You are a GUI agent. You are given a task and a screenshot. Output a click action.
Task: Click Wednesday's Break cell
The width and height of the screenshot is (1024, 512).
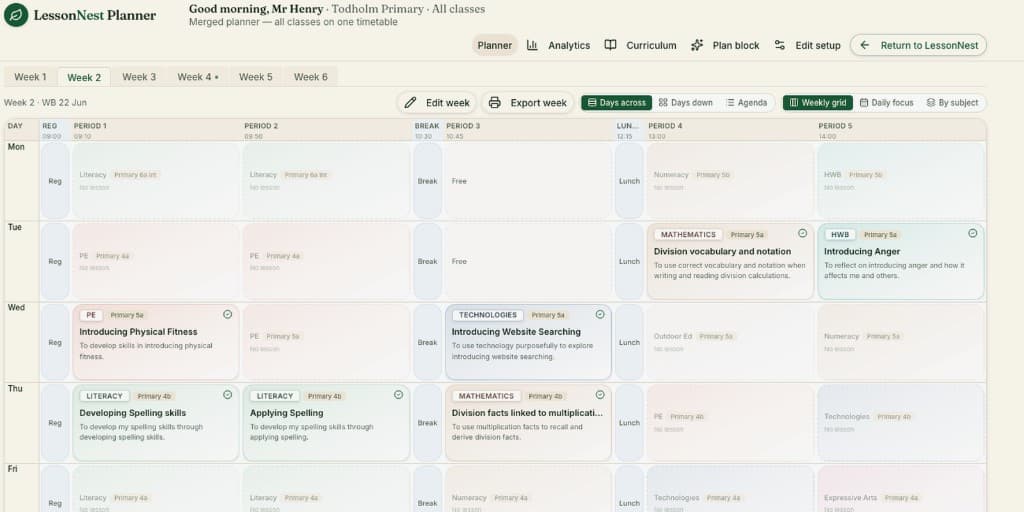click(x=428, y=342)
